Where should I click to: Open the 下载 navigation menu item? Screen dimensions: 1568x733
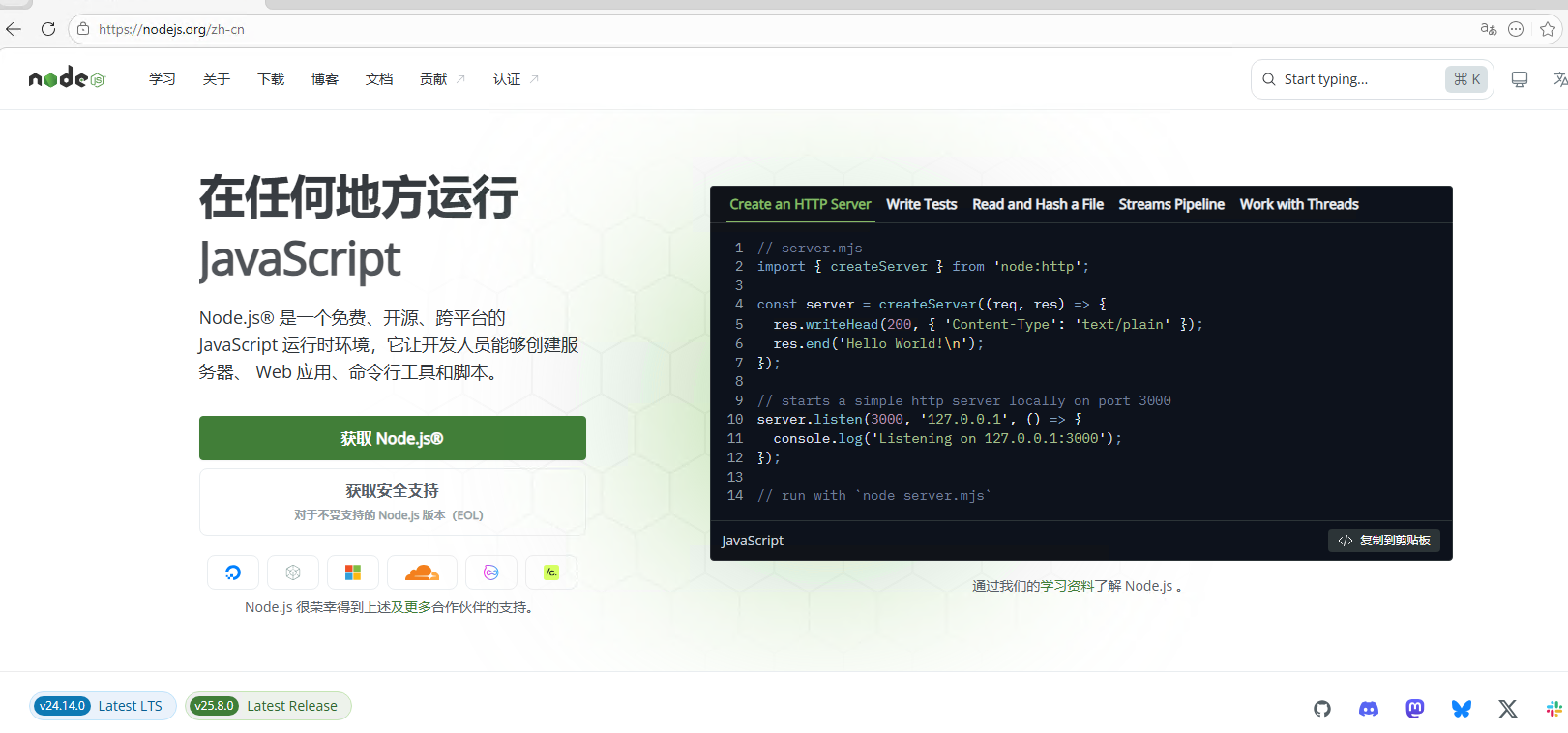271,79
